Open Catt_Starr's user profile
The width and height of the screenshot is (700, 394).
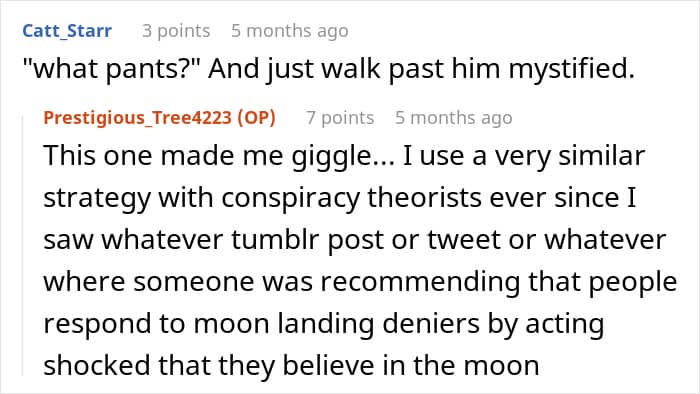coord(67,31)
